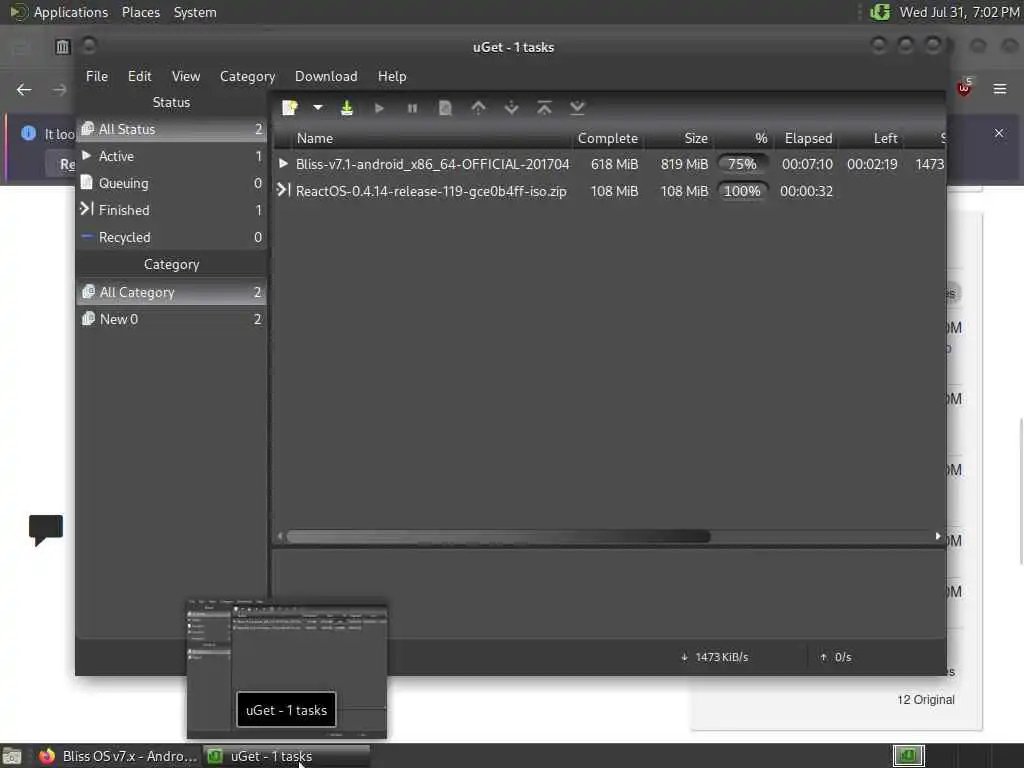
Task: Filter by Active status
Action: (172, 156)
